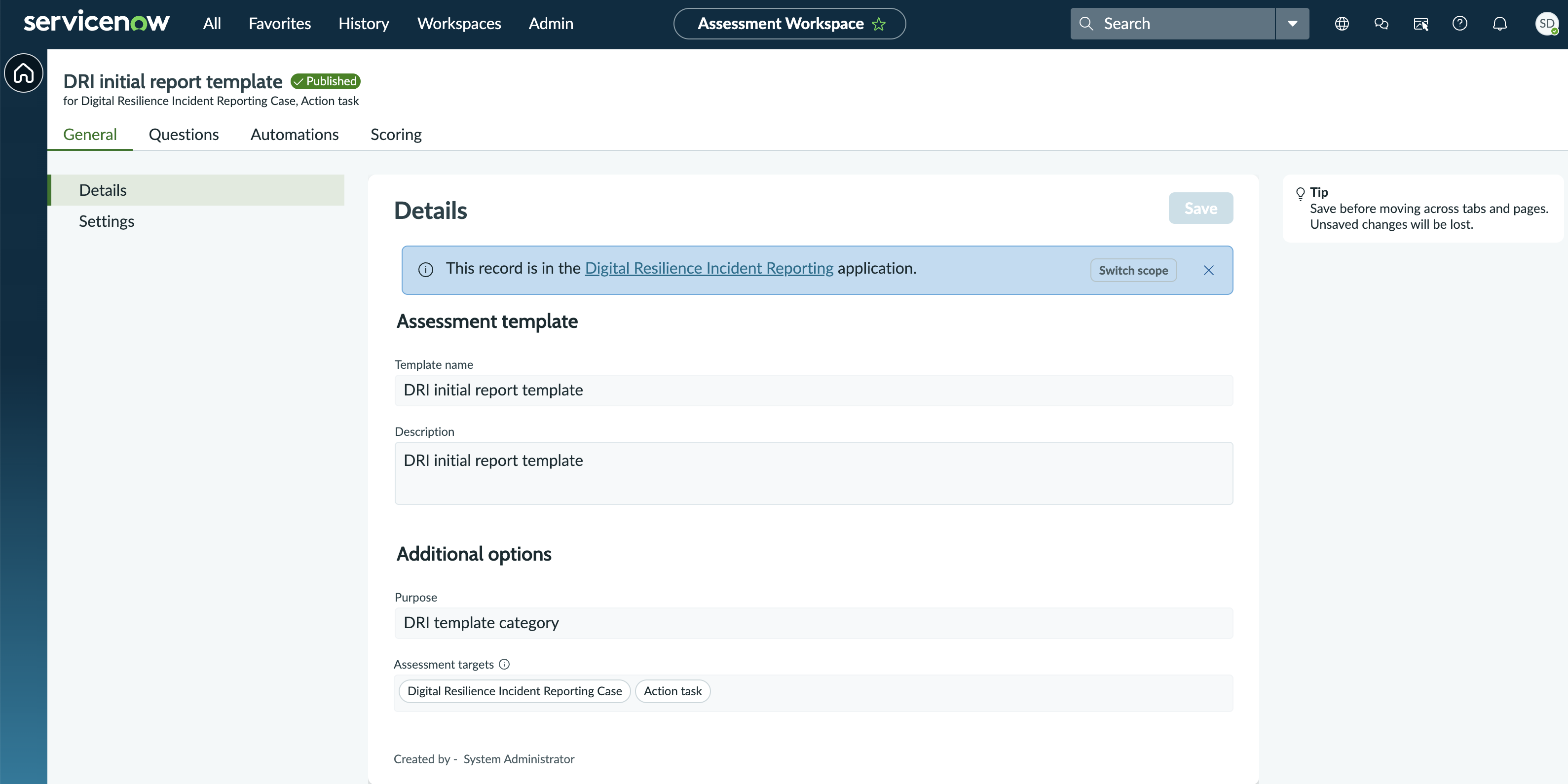
Task: Follow the Digital Resilience Incident Reporting link
Action: click(x=709, y=268)
